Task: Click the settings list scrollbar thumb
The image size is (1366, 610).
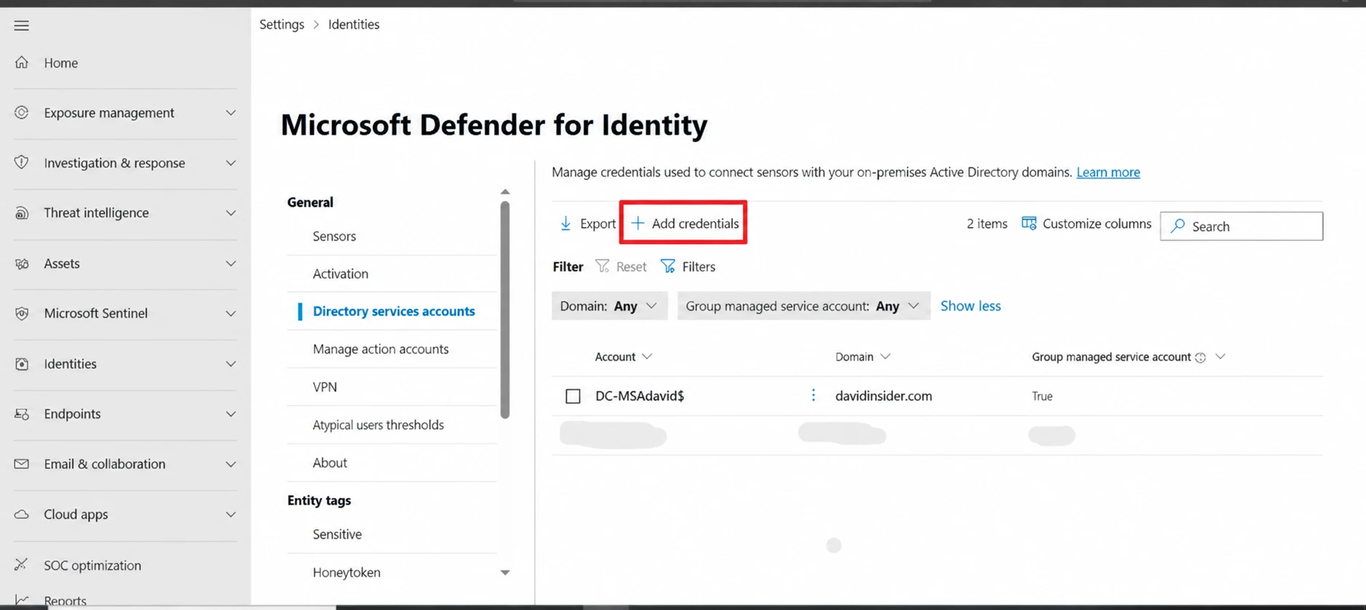Action: pos(505,310)
